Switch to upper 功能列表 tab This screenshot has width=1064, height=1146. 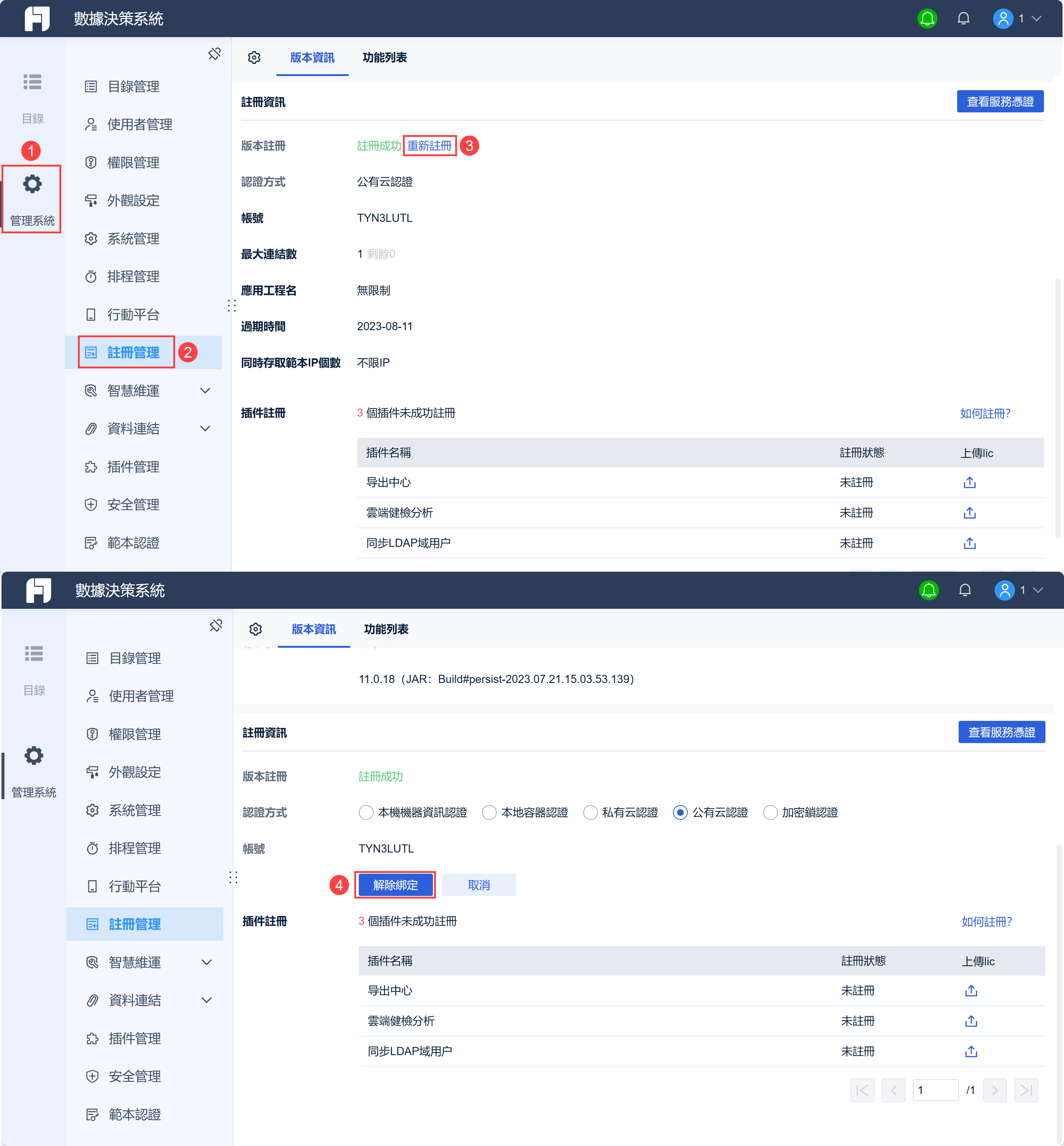[x=384, y=58]
